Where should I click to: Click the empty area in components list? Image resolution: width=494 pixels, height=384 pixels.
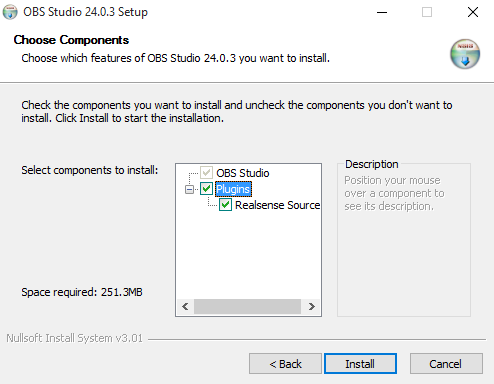[x=248, y=255]
